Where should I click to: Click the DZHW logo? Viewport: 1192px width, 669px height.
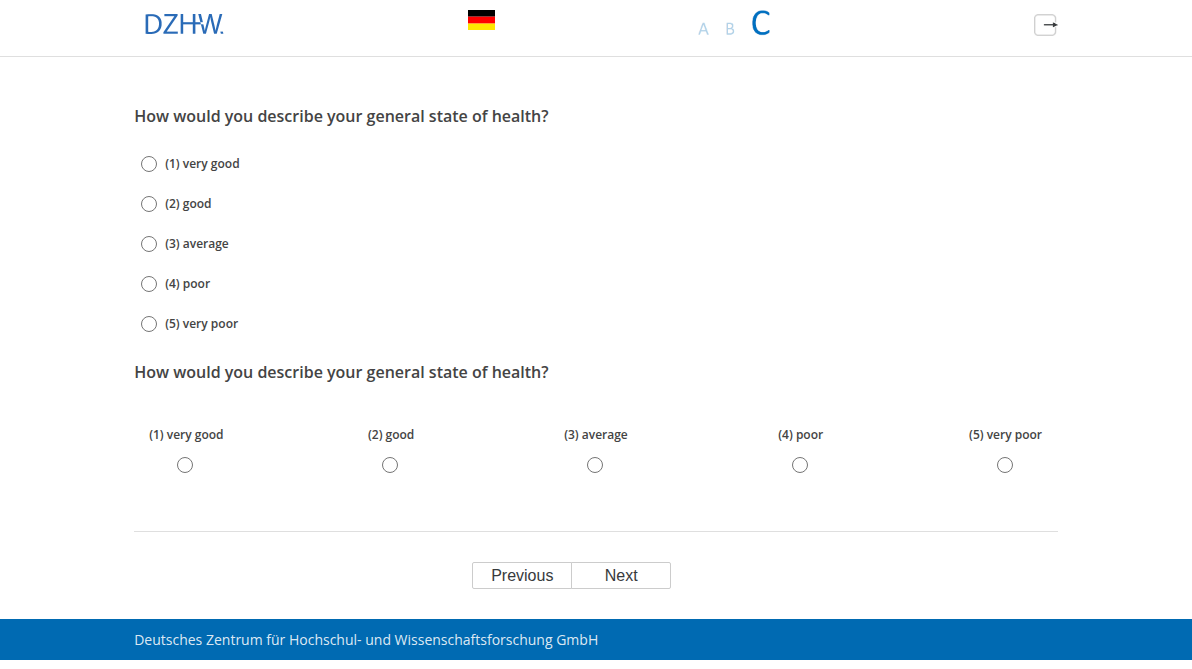click(184, 24)
